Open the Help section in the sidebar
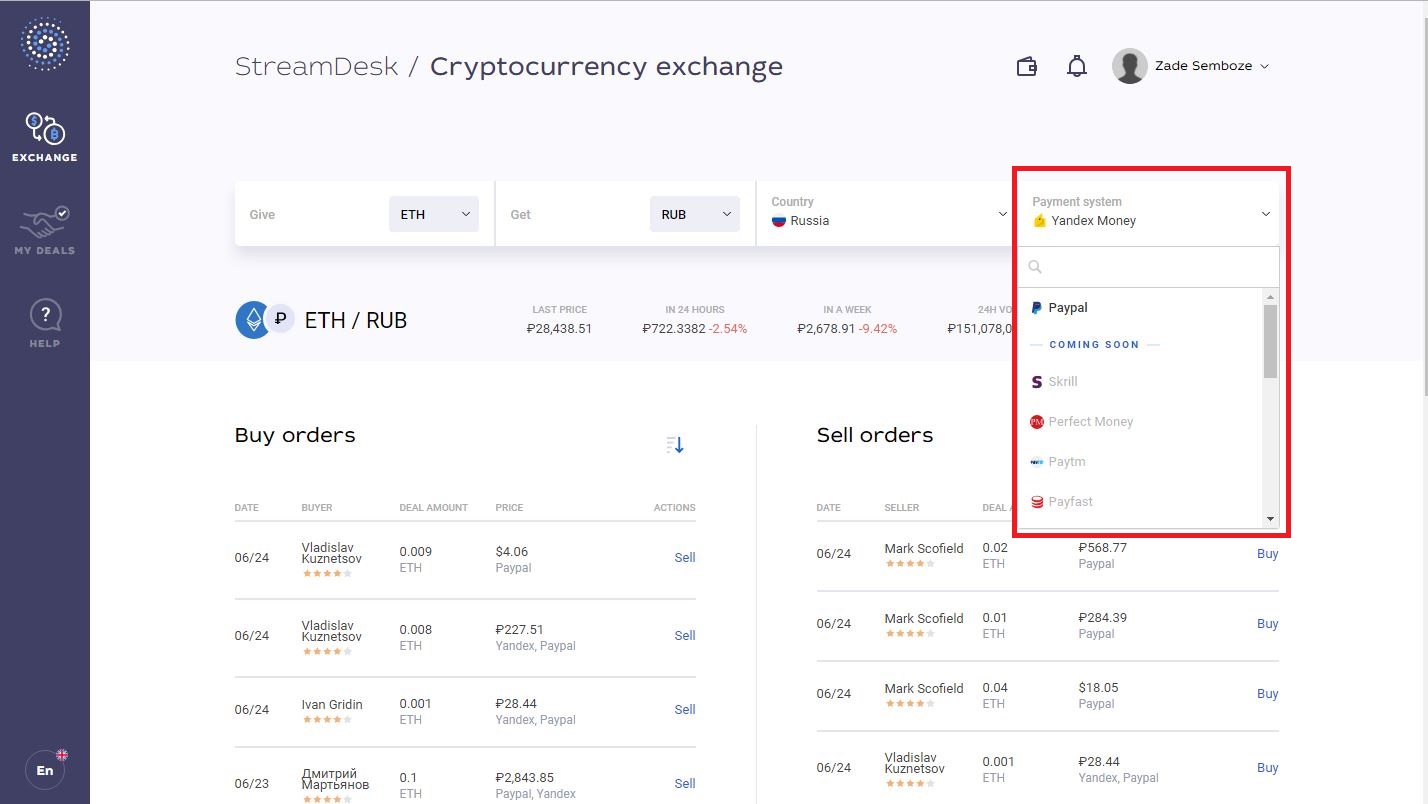Image resolution: width=1428 pixels, height=804 pixels. [x=45, y=323]
